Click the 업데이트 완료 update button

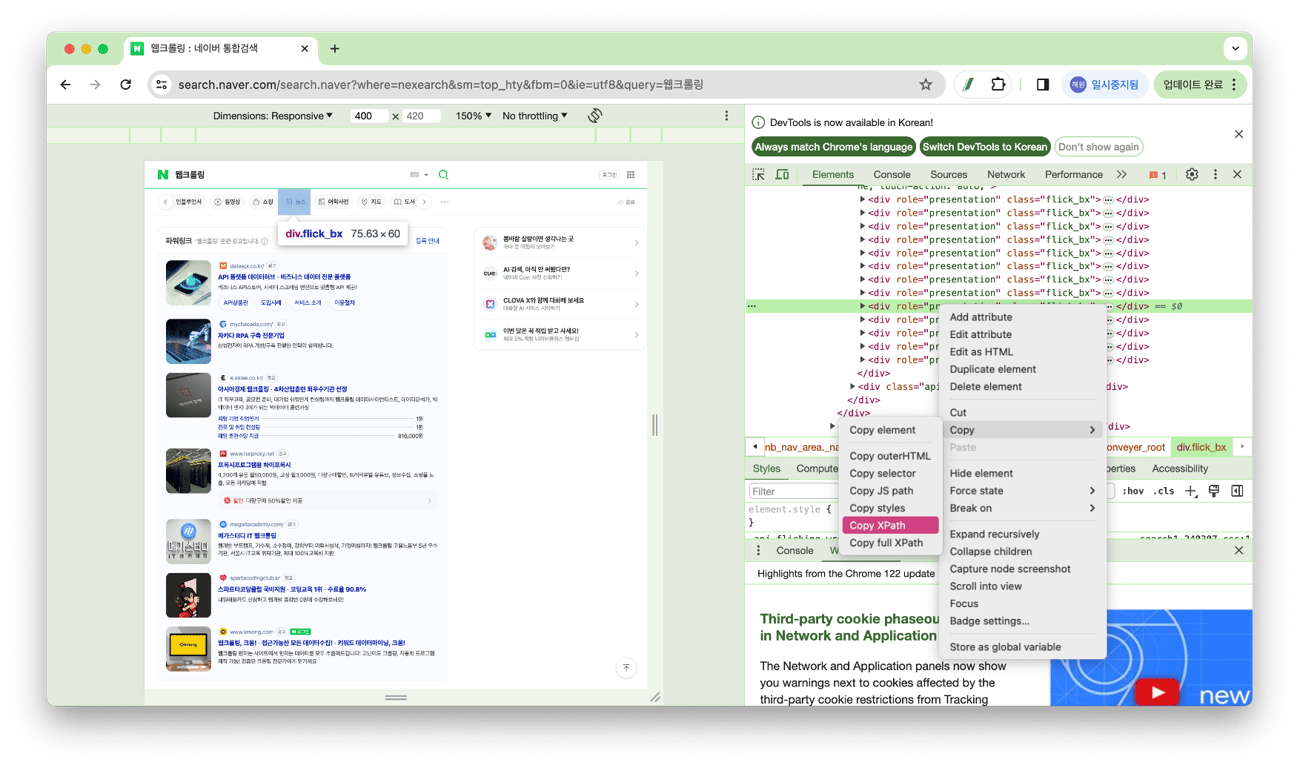tap(1201, 85)
